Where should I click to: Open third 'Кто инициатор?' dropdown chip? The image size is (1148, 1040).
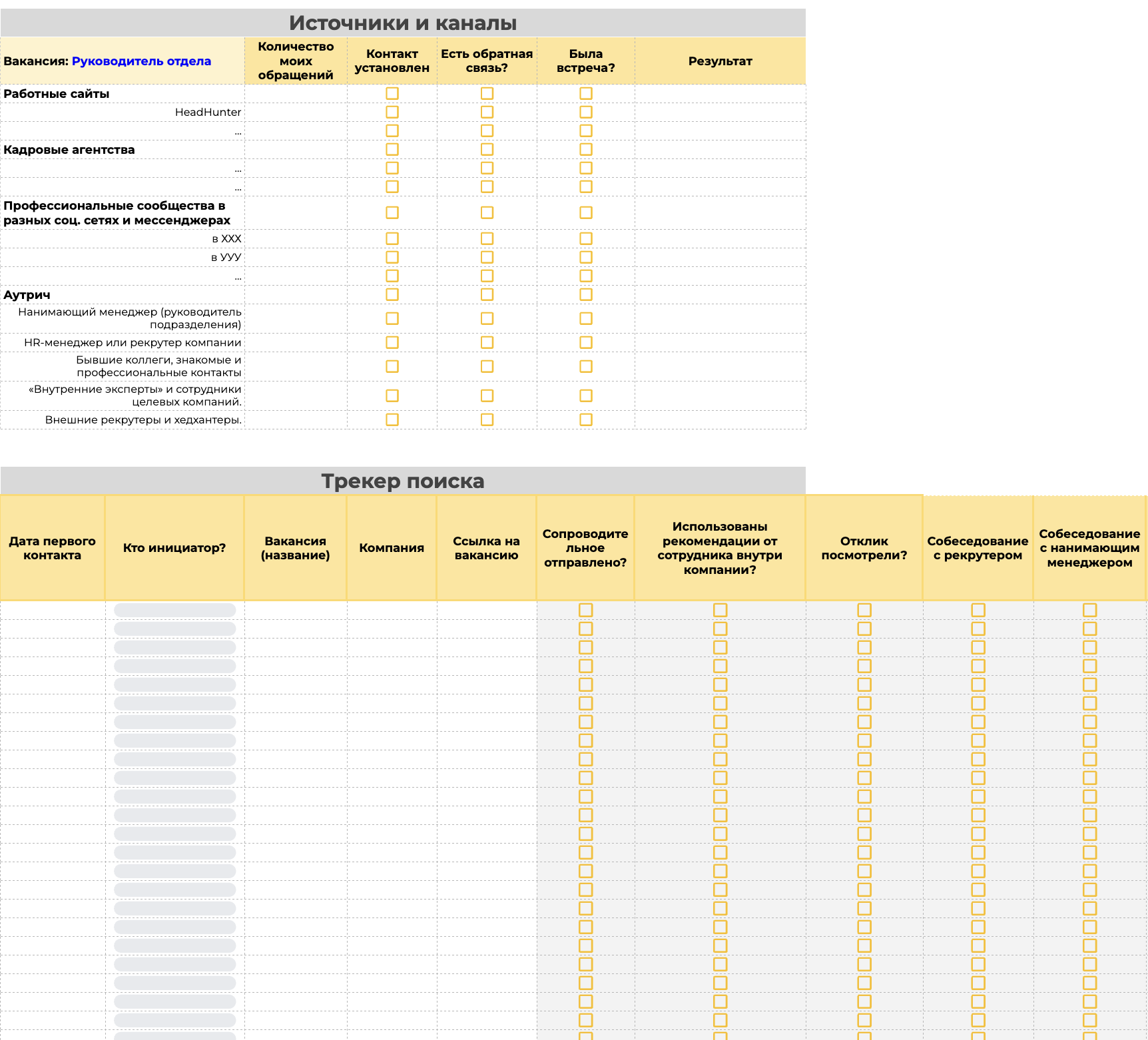coord(175,647)
